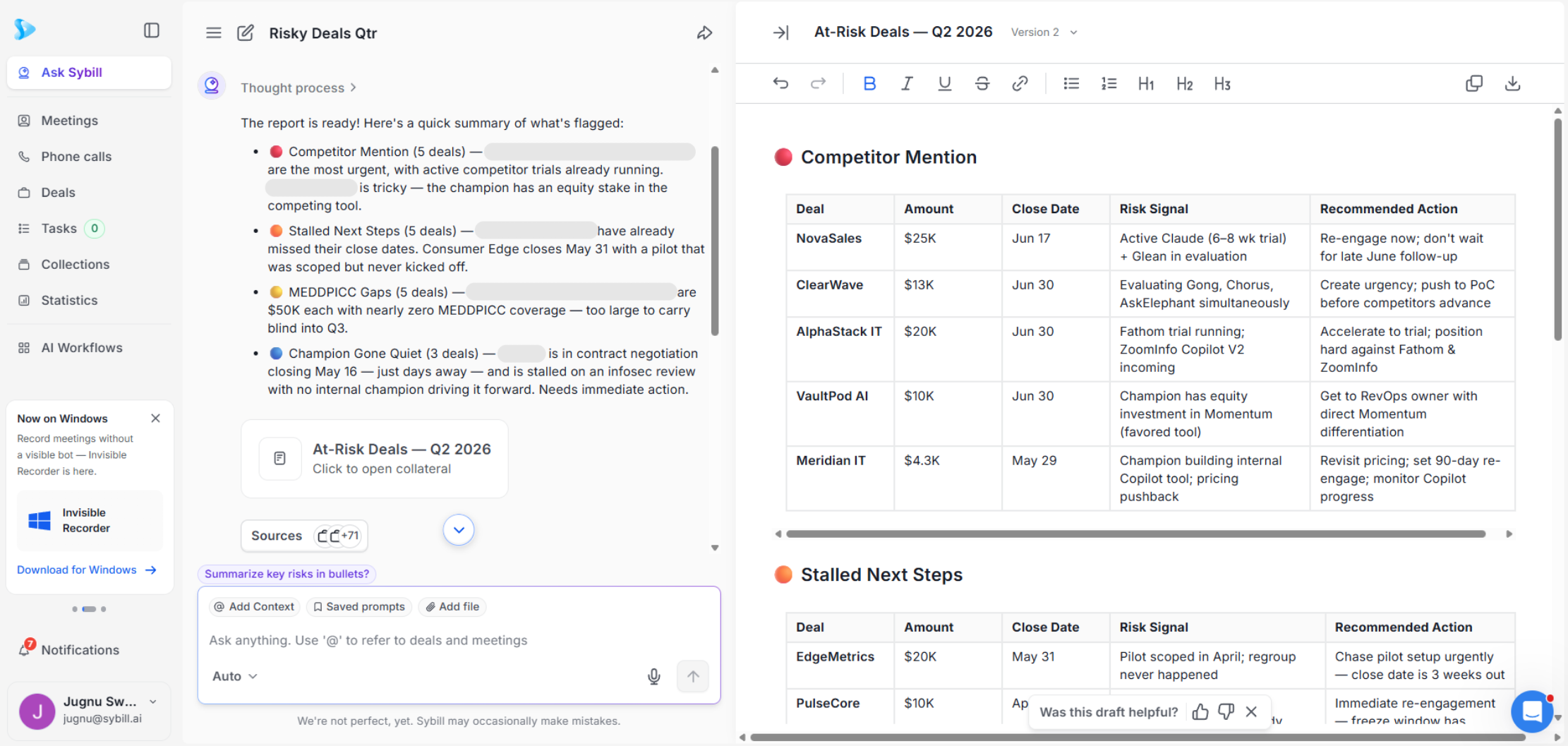
Task: Toggle bold formatting
Action: coord(869,83)
